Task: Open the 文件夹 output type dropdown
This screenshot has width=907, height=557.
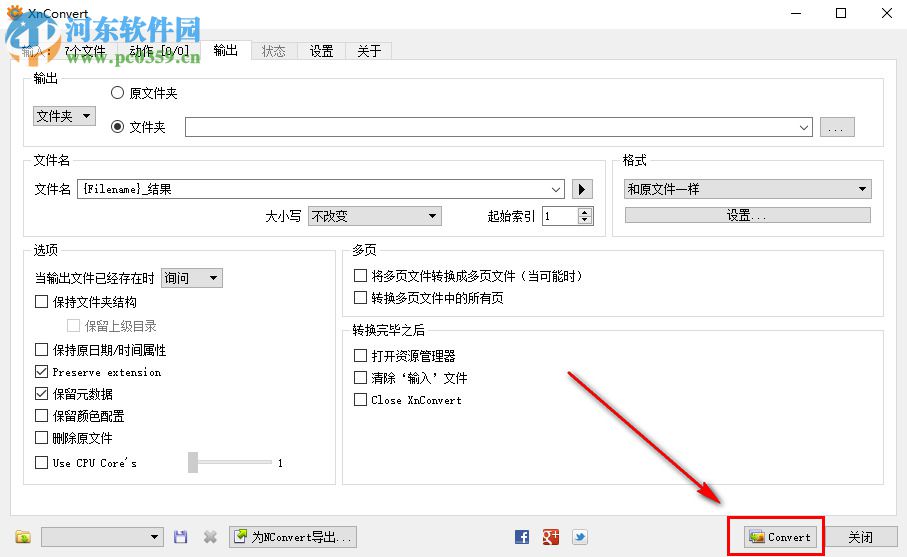Action: tap(64, 116)
